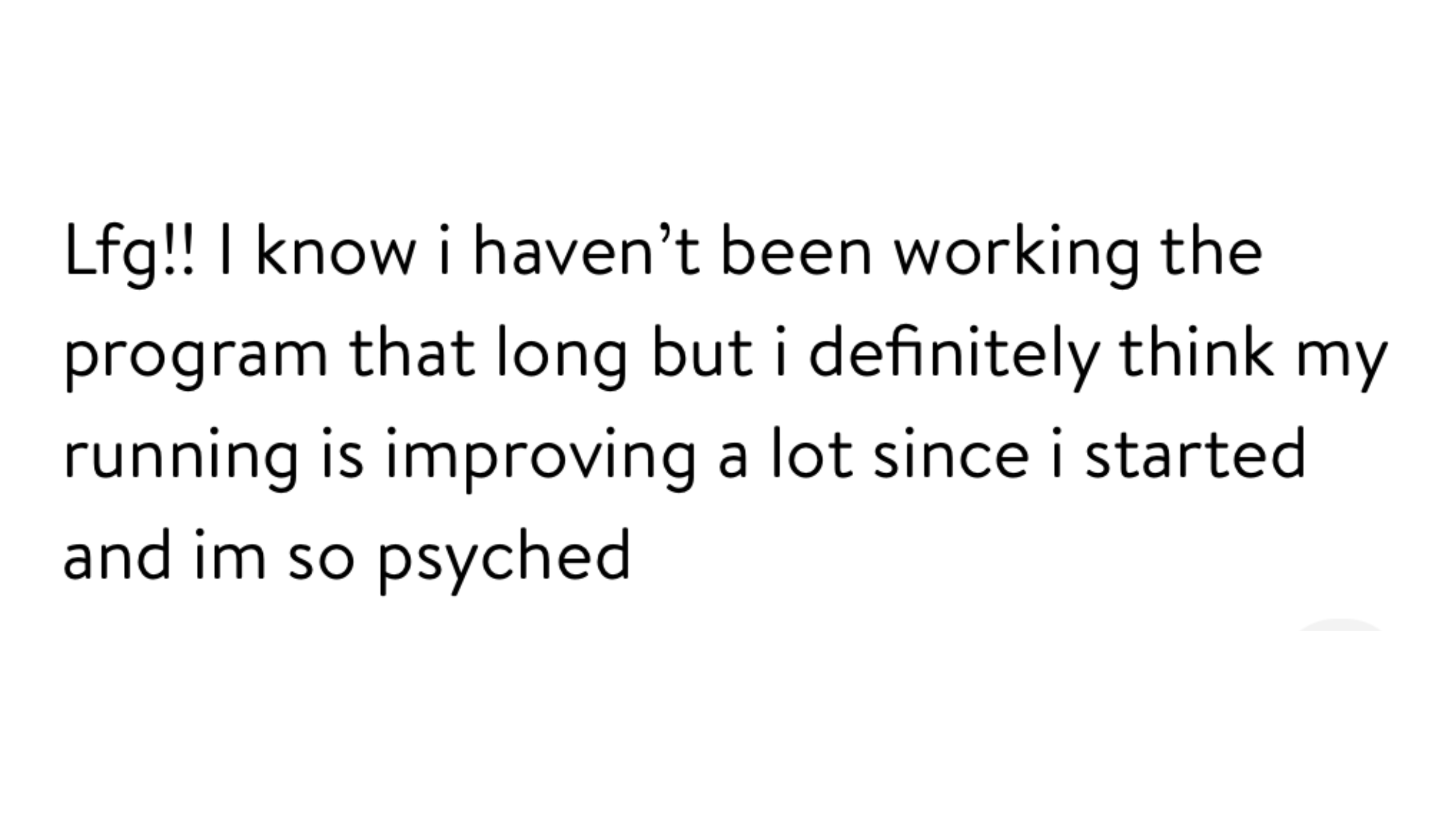Select the word "improving" in the message

(541, 460)
